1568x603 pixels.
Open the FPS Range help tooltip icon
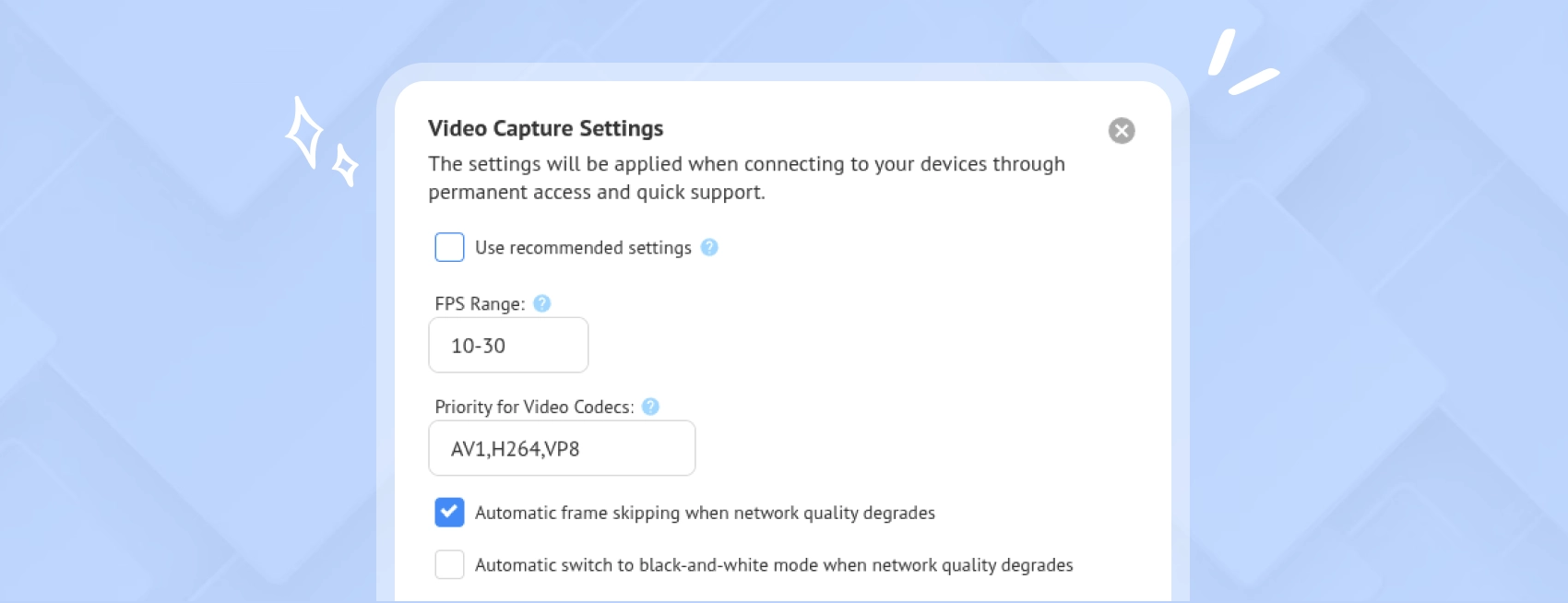click(x=542, y=303)
